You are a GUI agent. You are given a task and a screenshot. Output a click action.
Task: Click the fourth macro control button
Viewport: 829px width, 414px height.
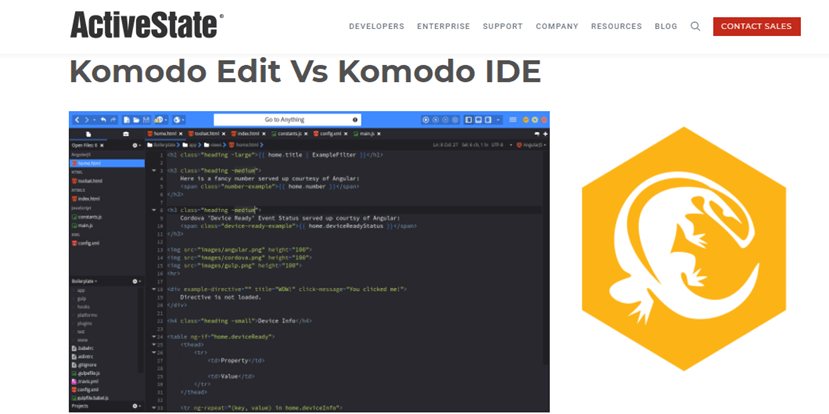tap(455, 120)
